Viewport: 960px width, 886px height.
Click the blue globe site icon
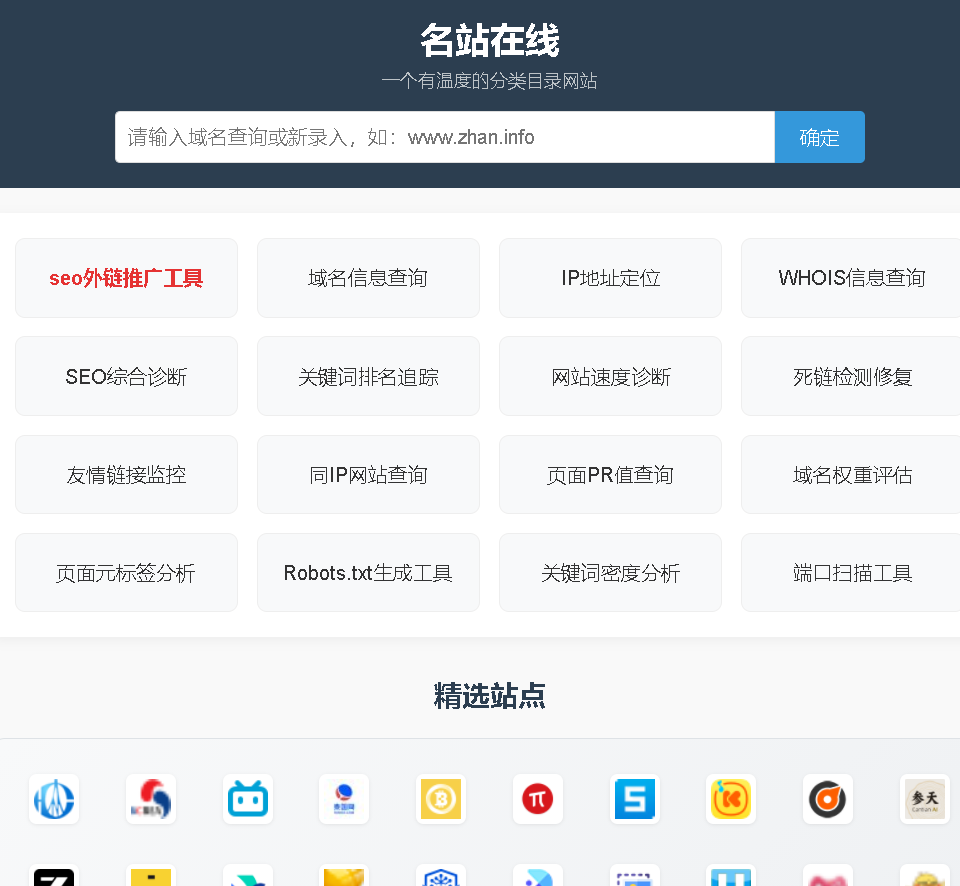coord(344,799)
